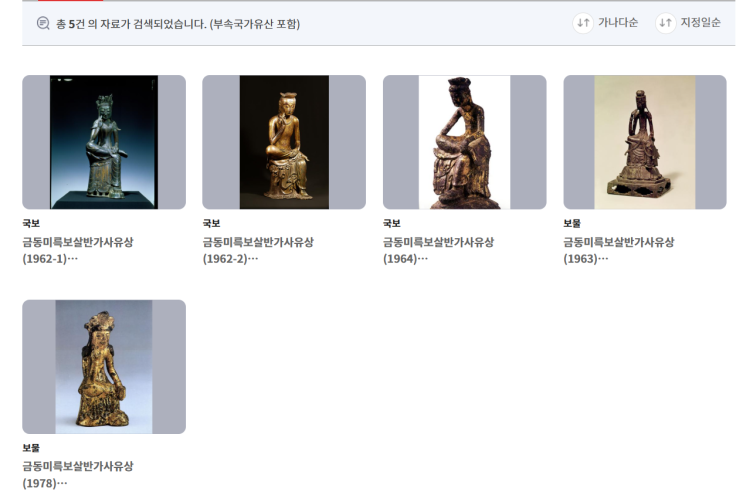
Task: Click 보물 label above the (1963) title
Action: (572, 223)
